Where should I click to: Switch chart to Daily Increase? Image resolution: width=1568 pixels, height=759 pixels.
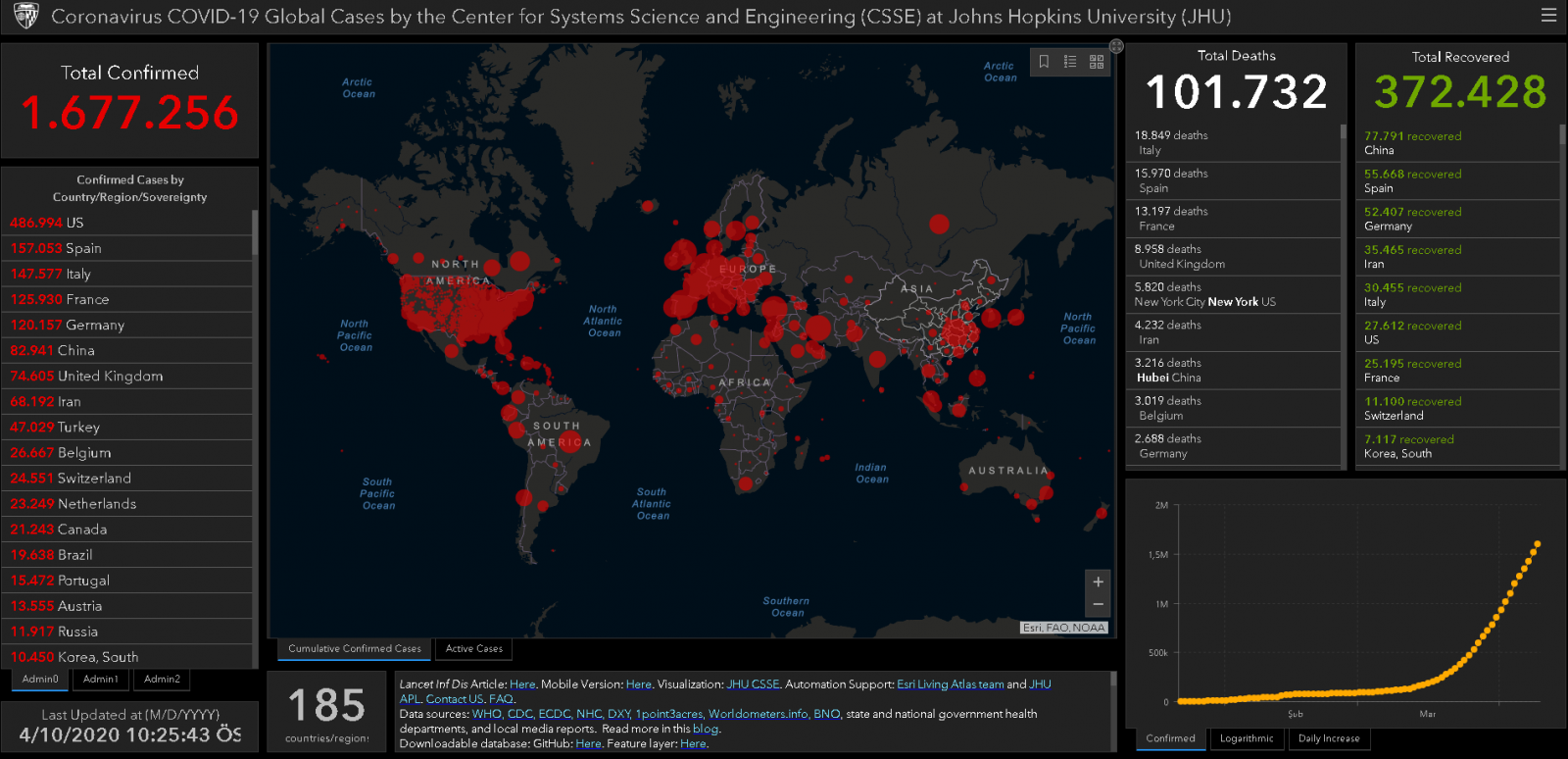click(x=1329, y=739)
